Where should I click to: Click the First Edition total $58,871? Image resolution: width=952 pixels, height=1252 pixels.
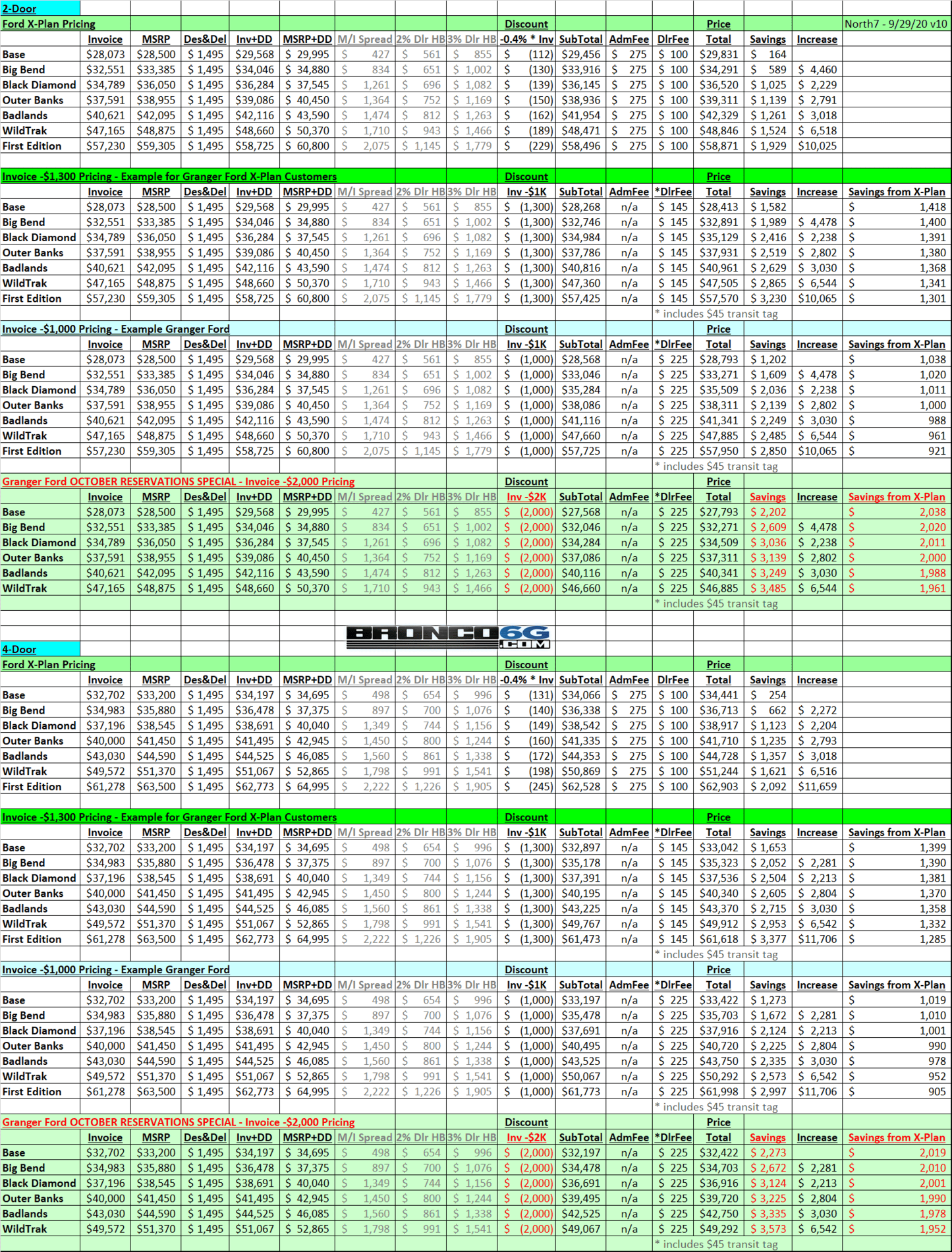coord(719,146)
